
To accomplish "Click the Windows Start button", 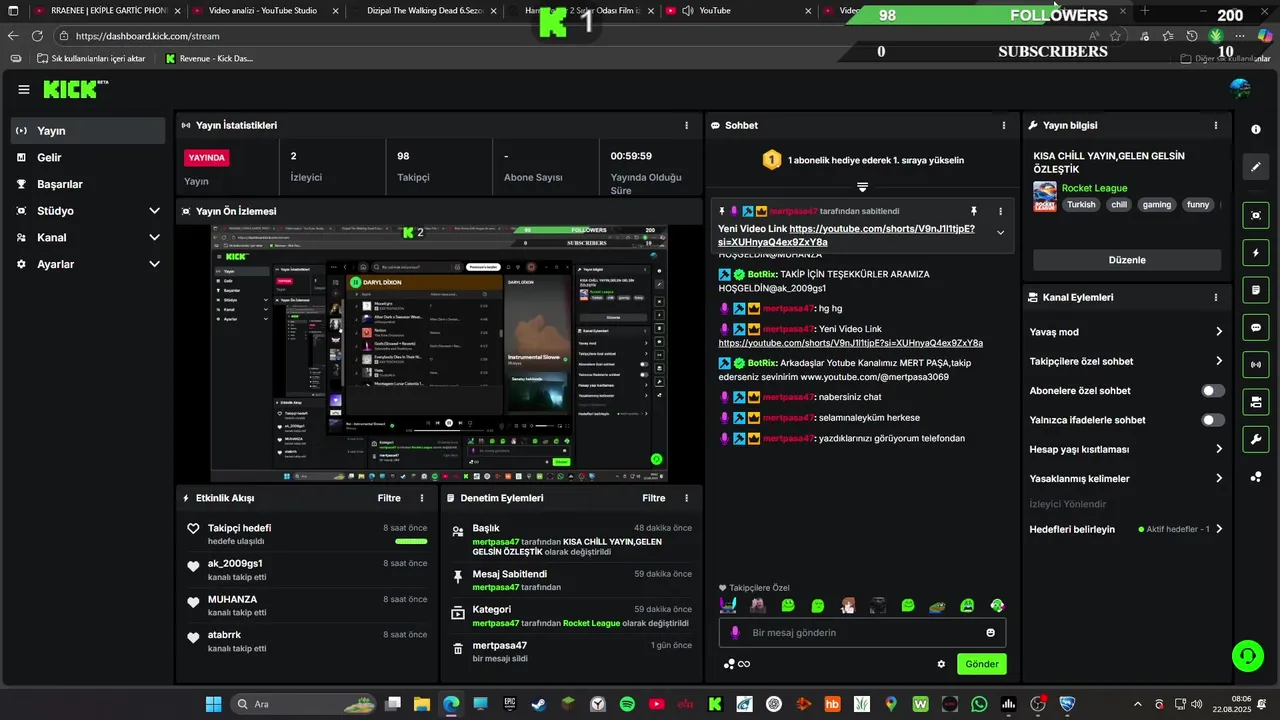I will click(x=213, y=704).
